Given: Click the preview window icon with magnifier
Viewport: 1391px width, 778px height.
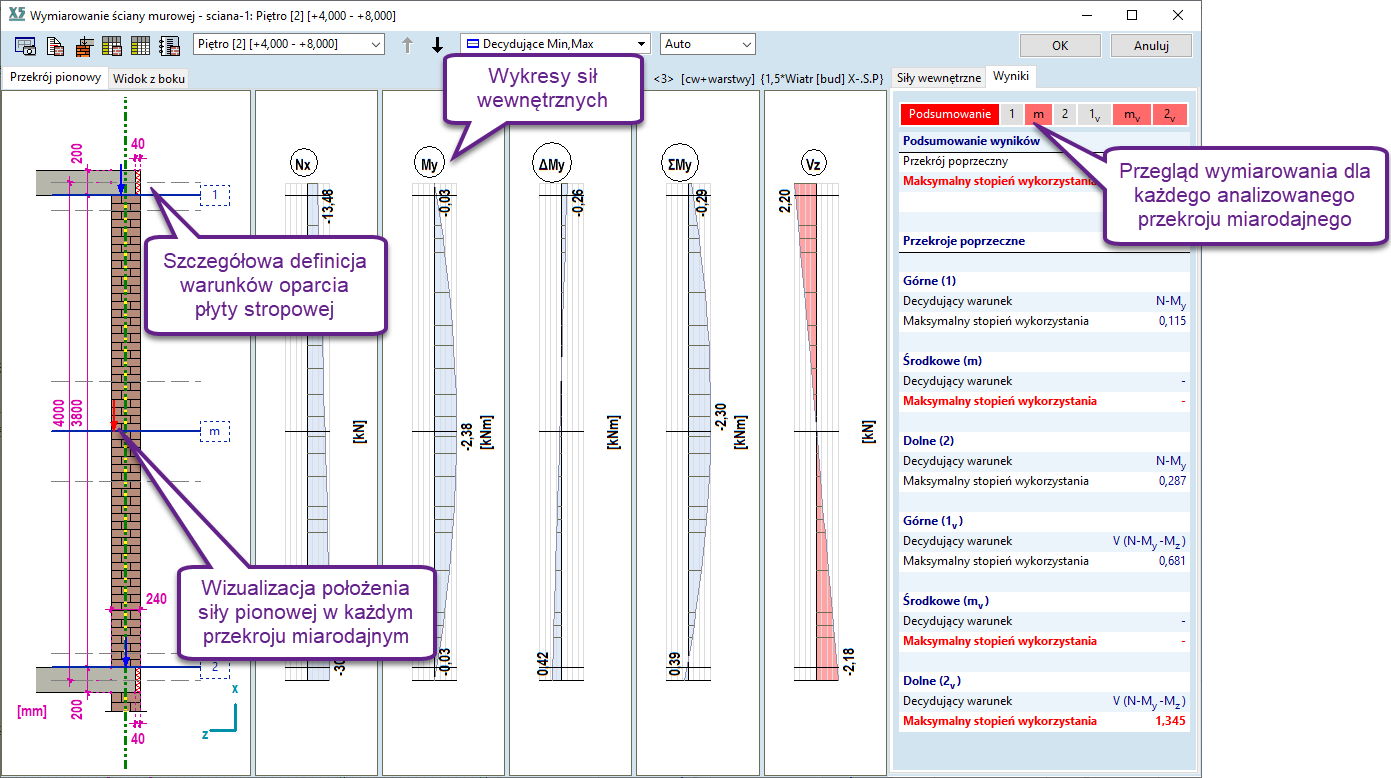Looking at the screenshot, I should (x=26, y=45).
